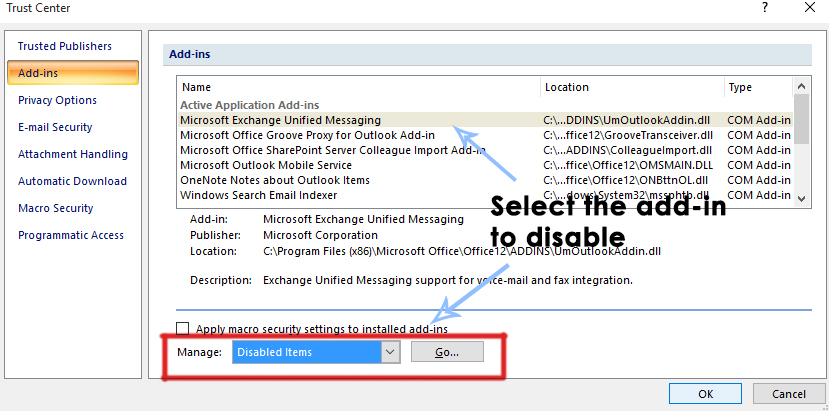This screenshot has width=829, height=411.
Task: Click the add-in list scroll down arrow
Action: click(801, 199)
